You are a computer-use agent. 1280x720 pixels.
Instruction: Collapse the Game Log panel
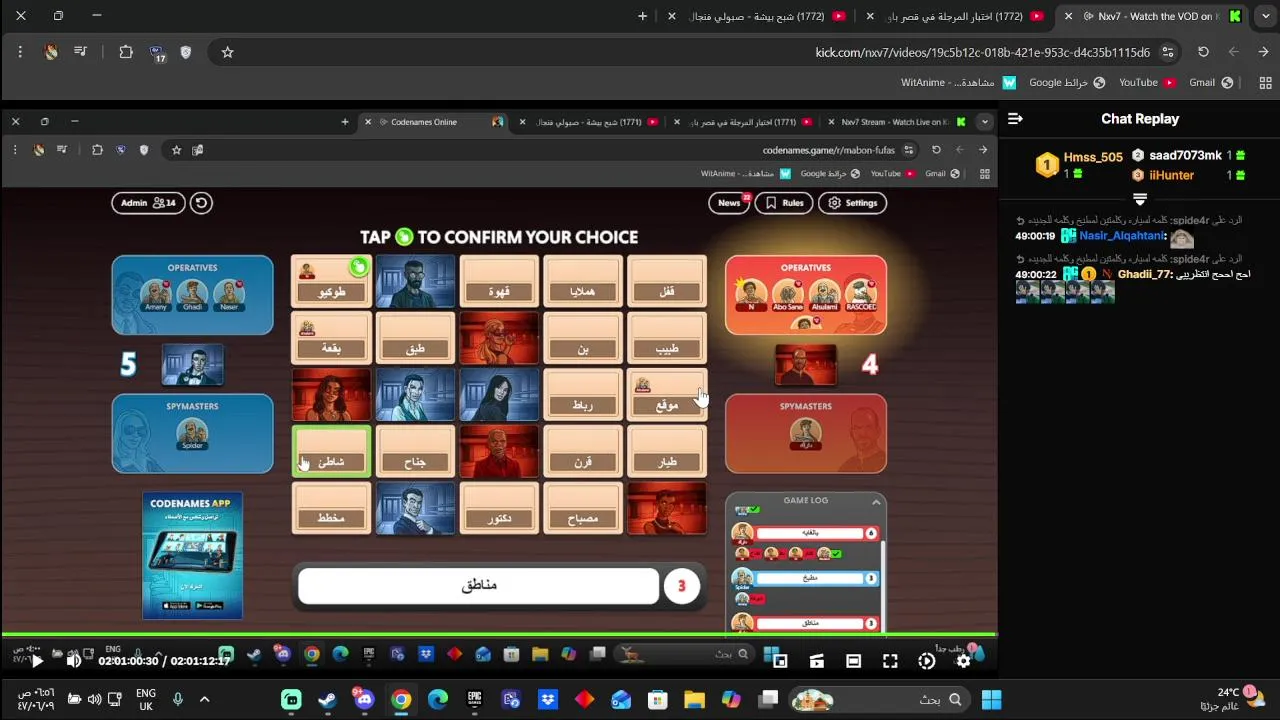point(875,501)
